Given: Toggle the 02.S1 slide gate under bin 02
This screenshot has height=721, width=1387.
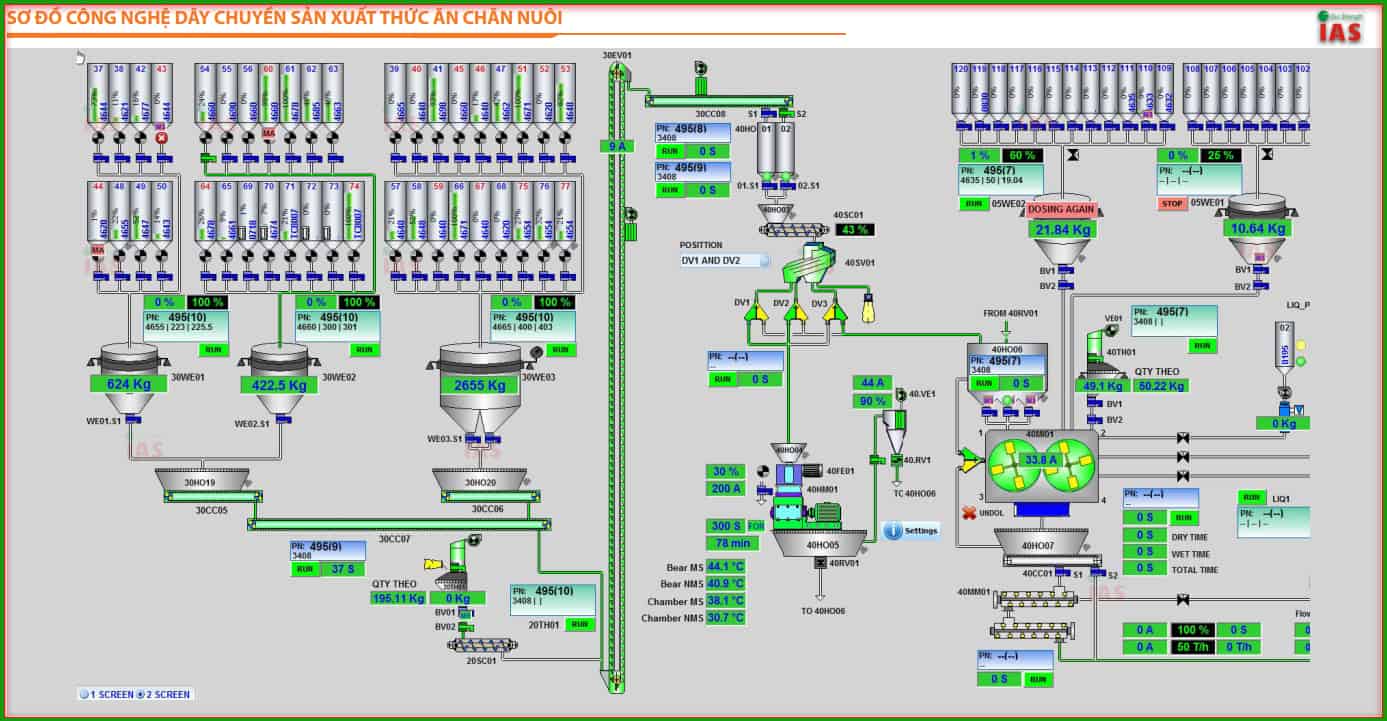Looking at the screenshot, I should pyautogui.click(x=786, y=184).
